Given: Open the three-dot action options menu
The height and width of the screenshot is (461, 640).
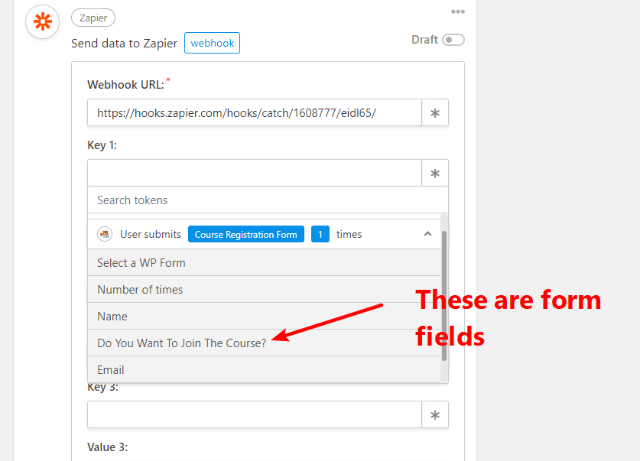Looking at the screenshot, I should click(x=458, y=11).
